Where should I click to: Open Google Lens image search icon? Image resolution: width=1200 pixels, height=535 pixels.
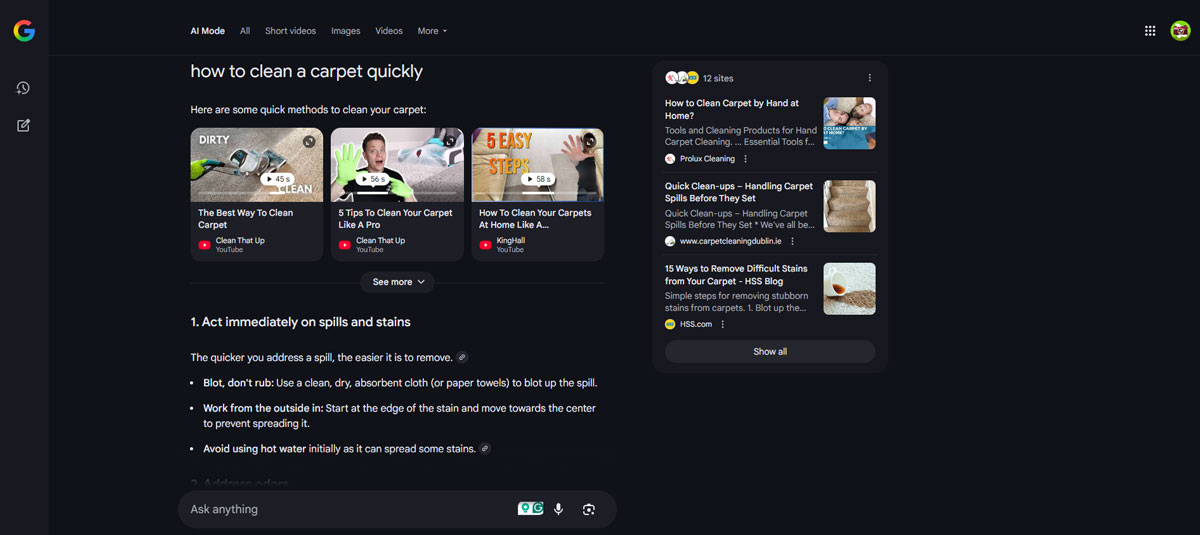pos(589,509)
